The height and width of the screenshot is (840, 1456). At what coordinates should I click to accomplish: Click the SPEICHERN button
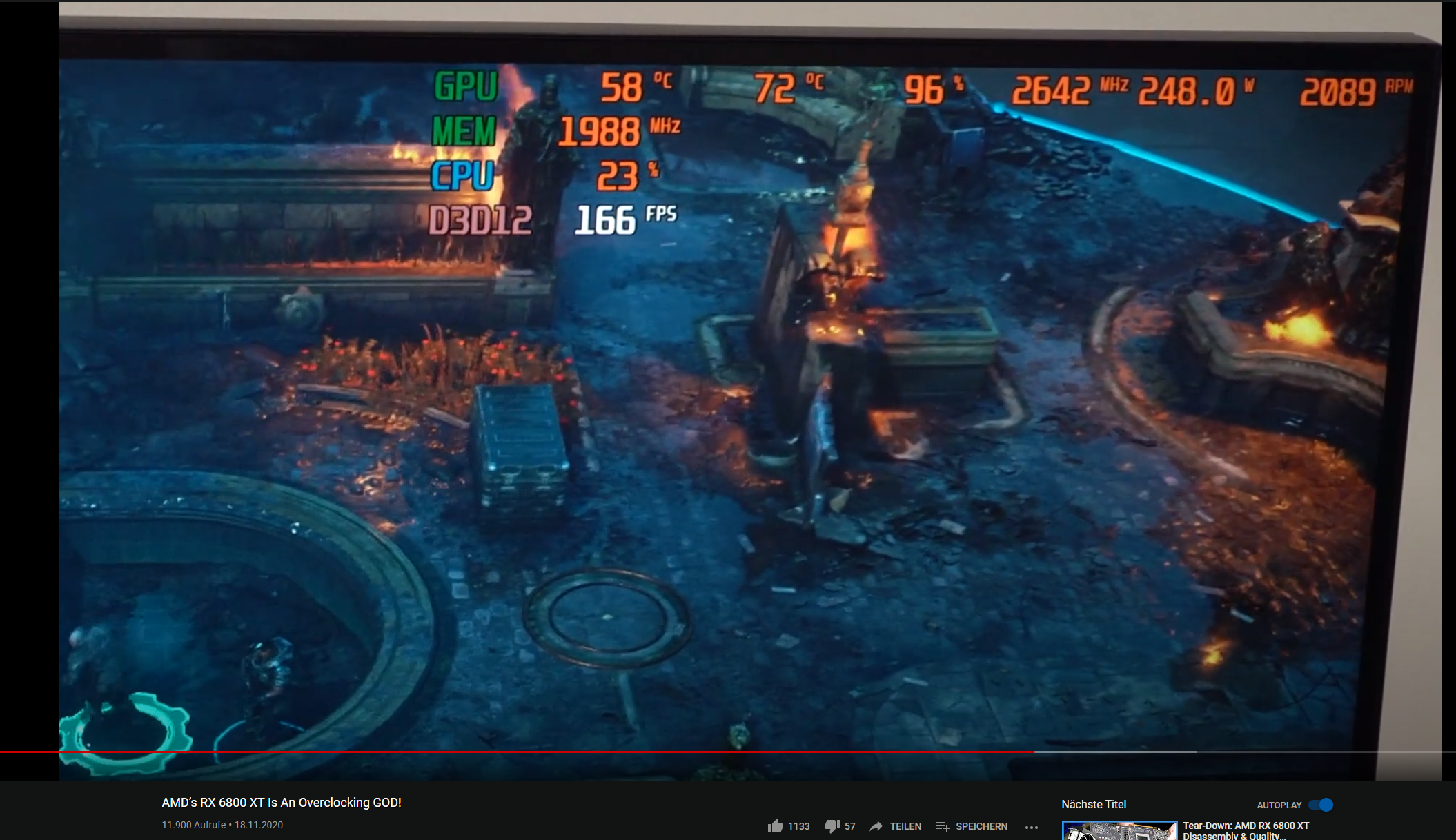(x=983, y=826)
